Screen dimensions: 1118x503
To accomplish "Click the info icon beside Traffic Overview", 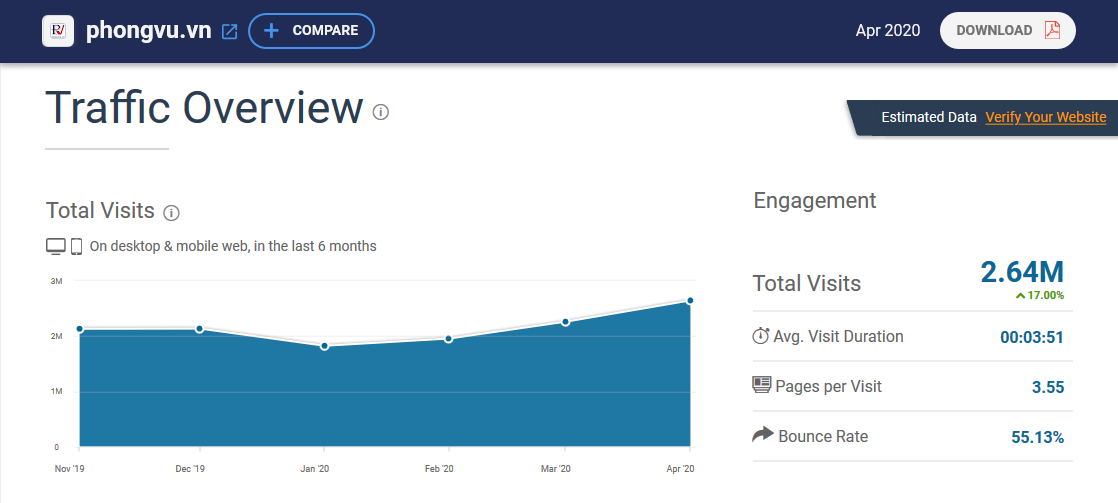I will click(381, 112).
